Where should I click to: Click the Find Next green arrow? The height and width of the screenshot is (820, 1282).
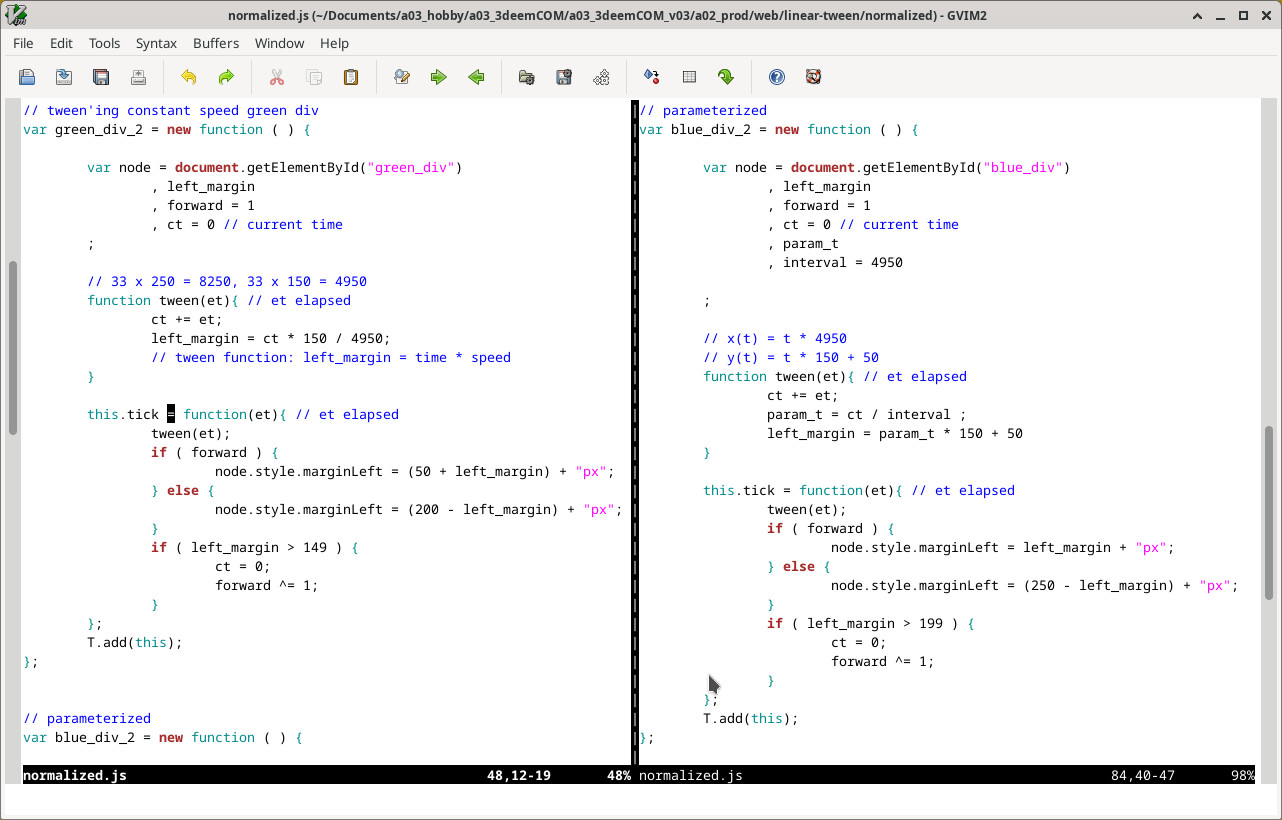pos(439,77)
